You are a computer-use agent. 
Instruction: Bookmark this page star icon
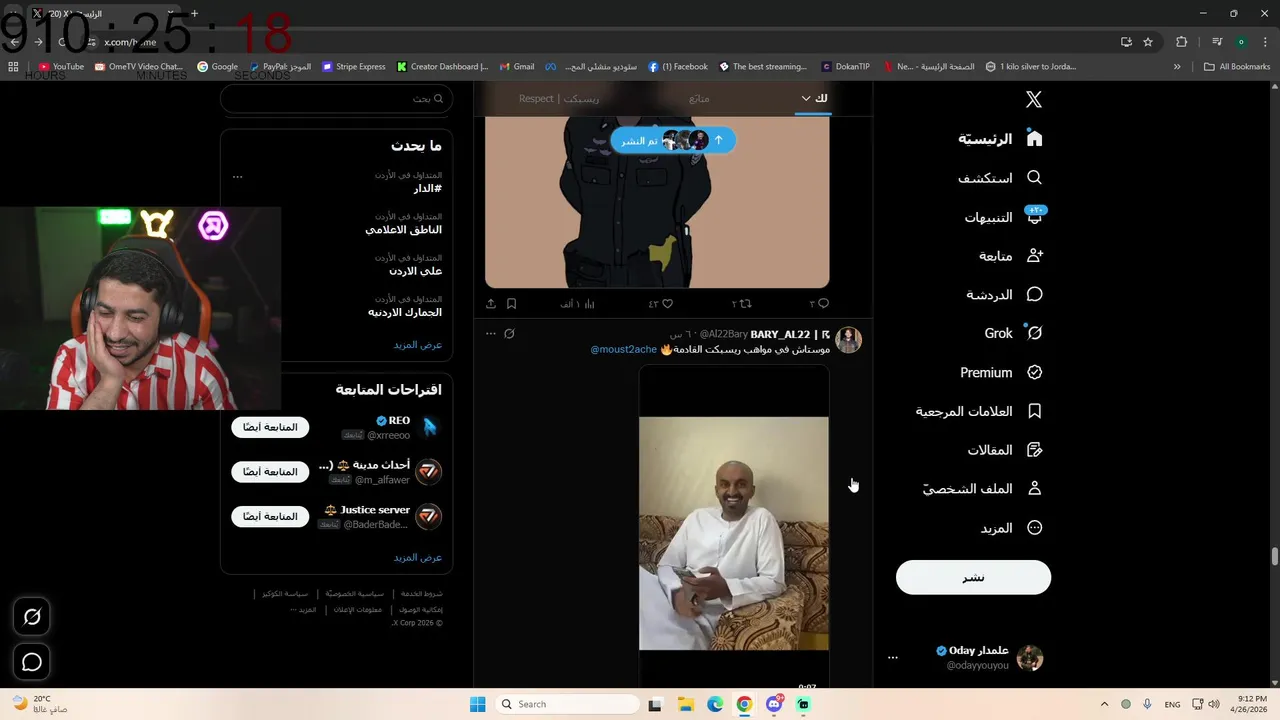1148,42
